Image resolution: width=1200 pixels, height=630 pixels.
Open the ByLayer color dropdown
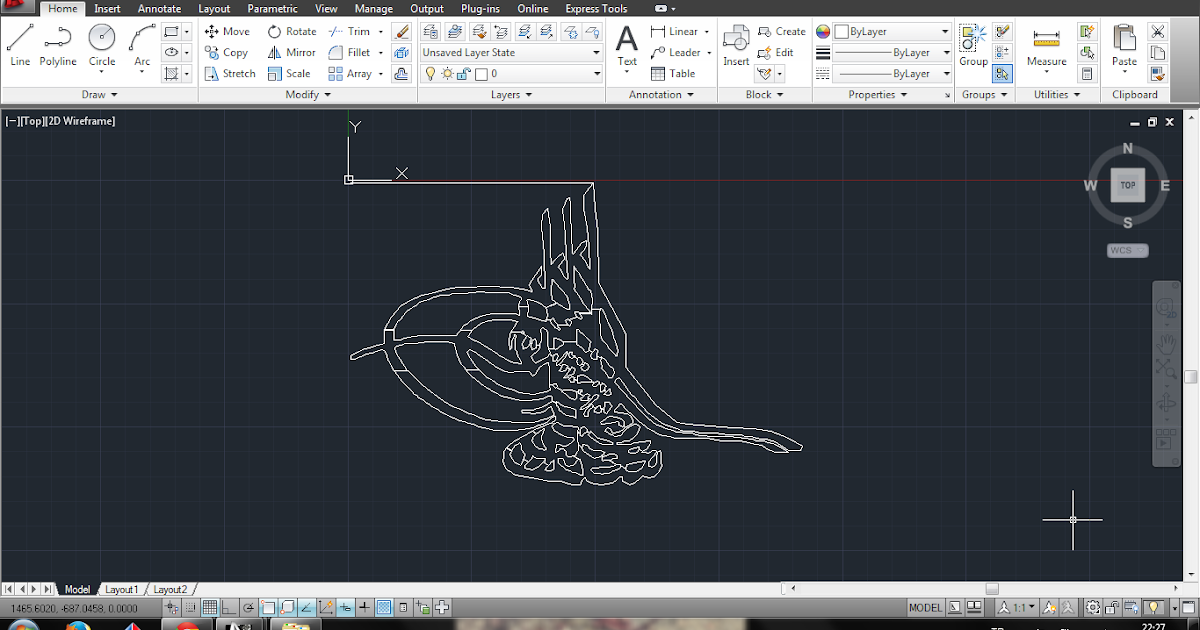(892, 31)
